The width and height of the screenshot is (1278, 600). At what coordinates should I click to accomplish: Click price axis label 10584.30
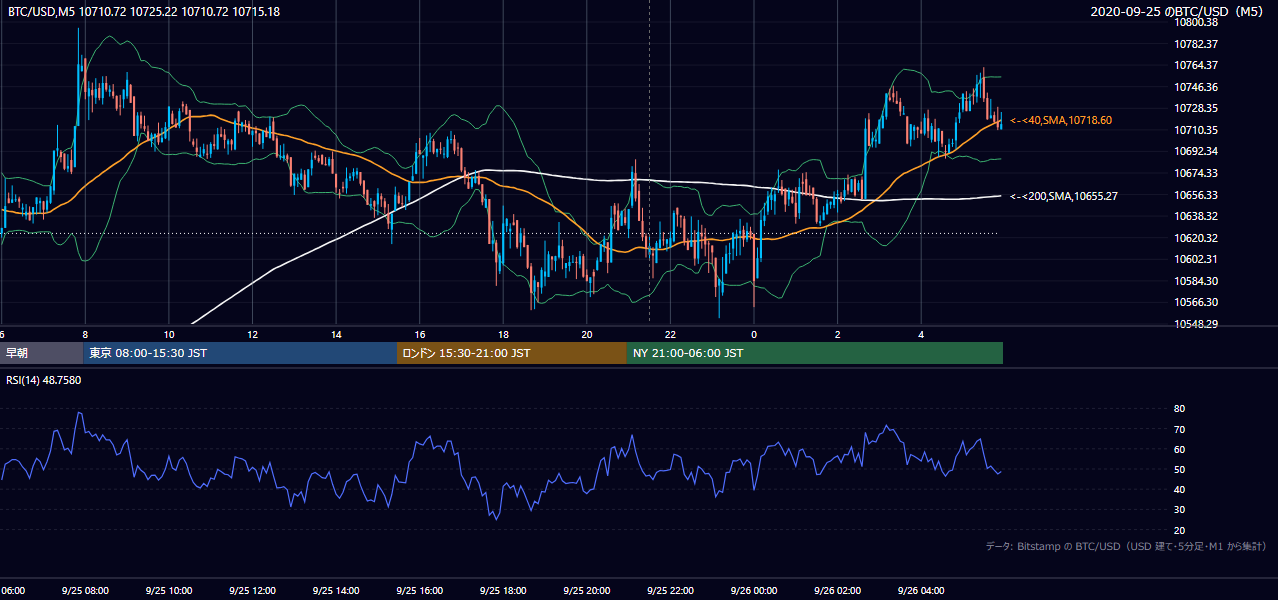[x=1196, y=281]
